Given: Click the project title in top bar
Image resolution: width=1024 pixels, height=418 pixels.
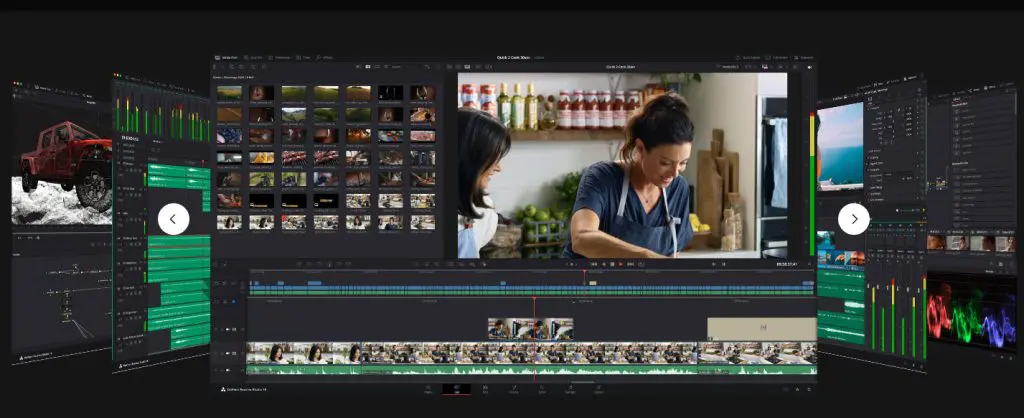Looking at the screenshot, I should (512, 57).
